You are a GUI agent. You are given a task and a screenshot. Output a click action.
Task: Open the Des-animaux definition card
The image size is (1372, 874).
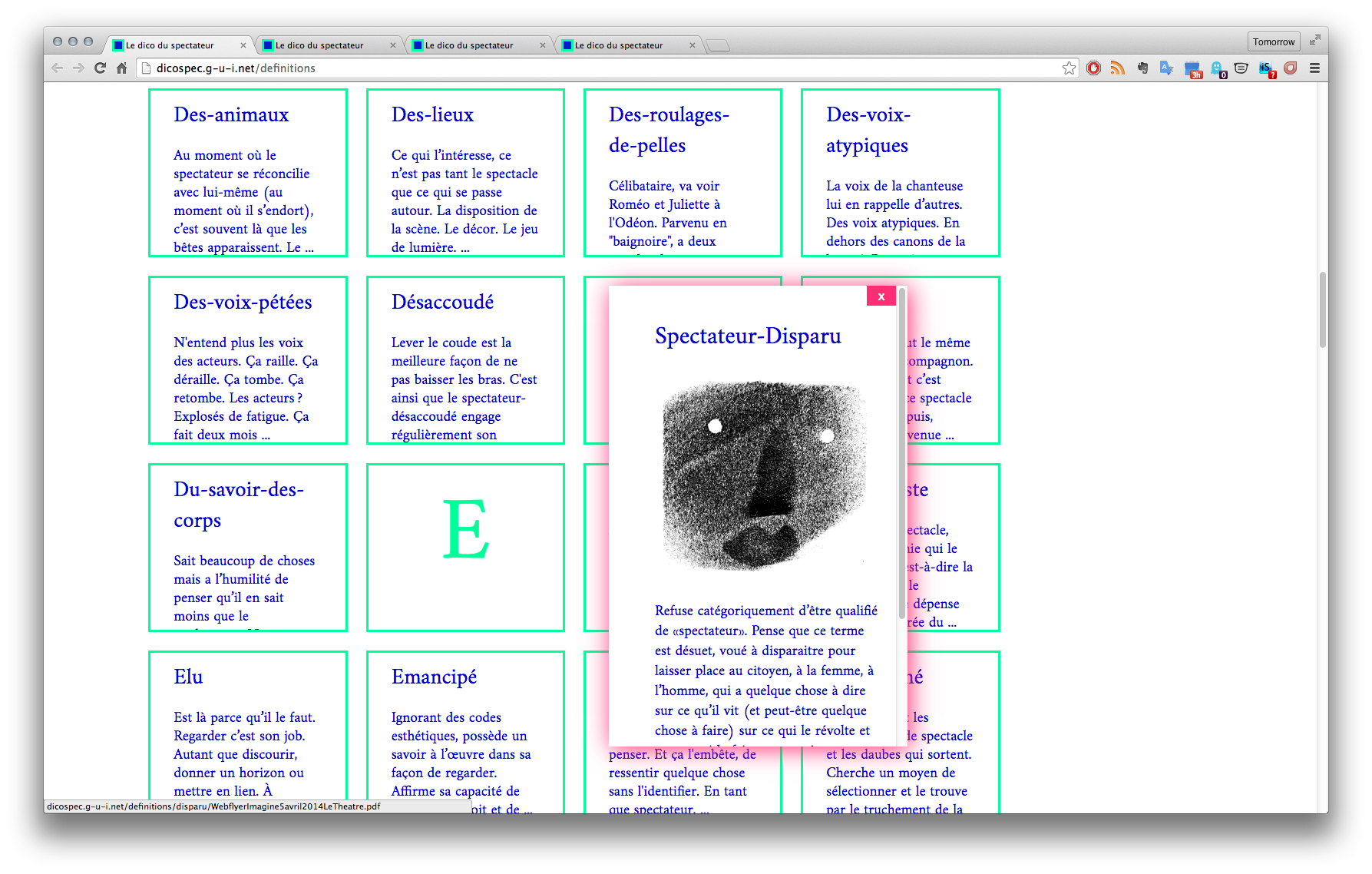248,173
